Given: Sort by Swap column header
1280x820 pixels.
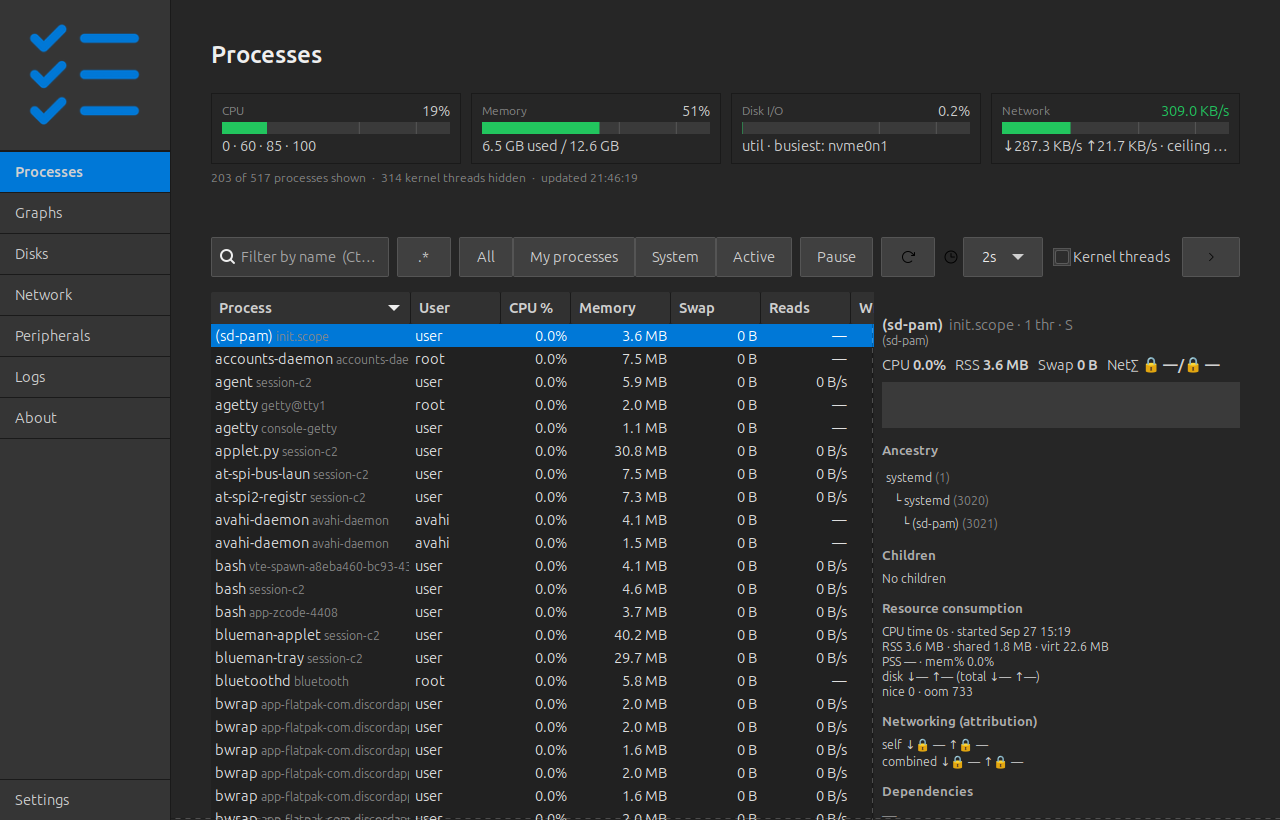Looking at the screenshot, I should point(715,308).
